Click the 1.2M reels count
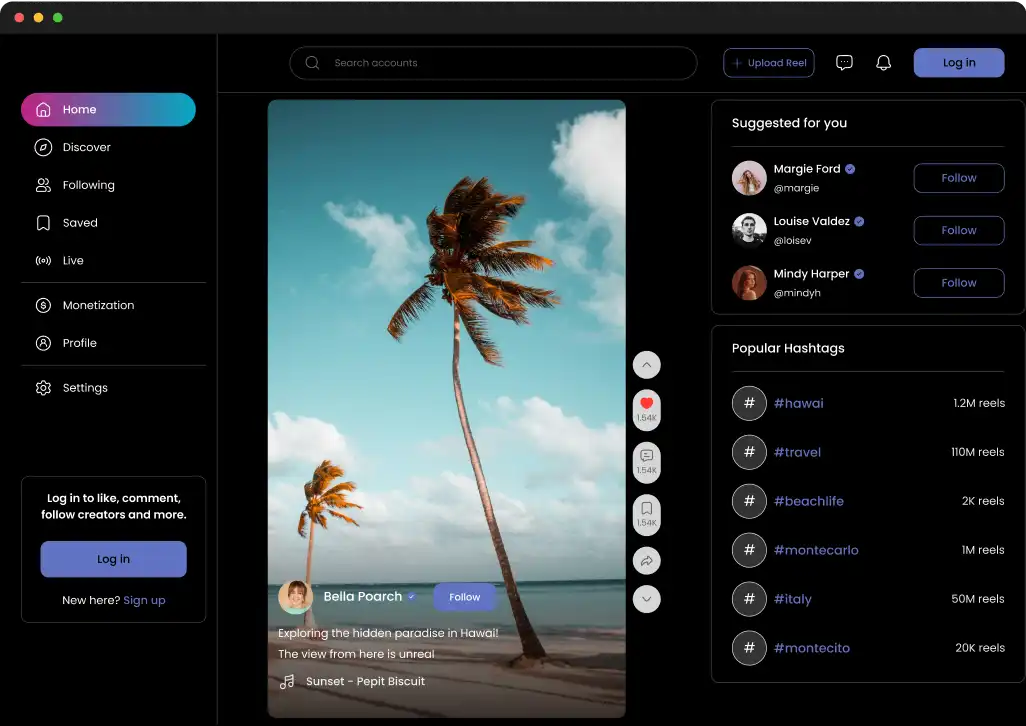The width and height of the screenshot is (1026, 726). 979,403
